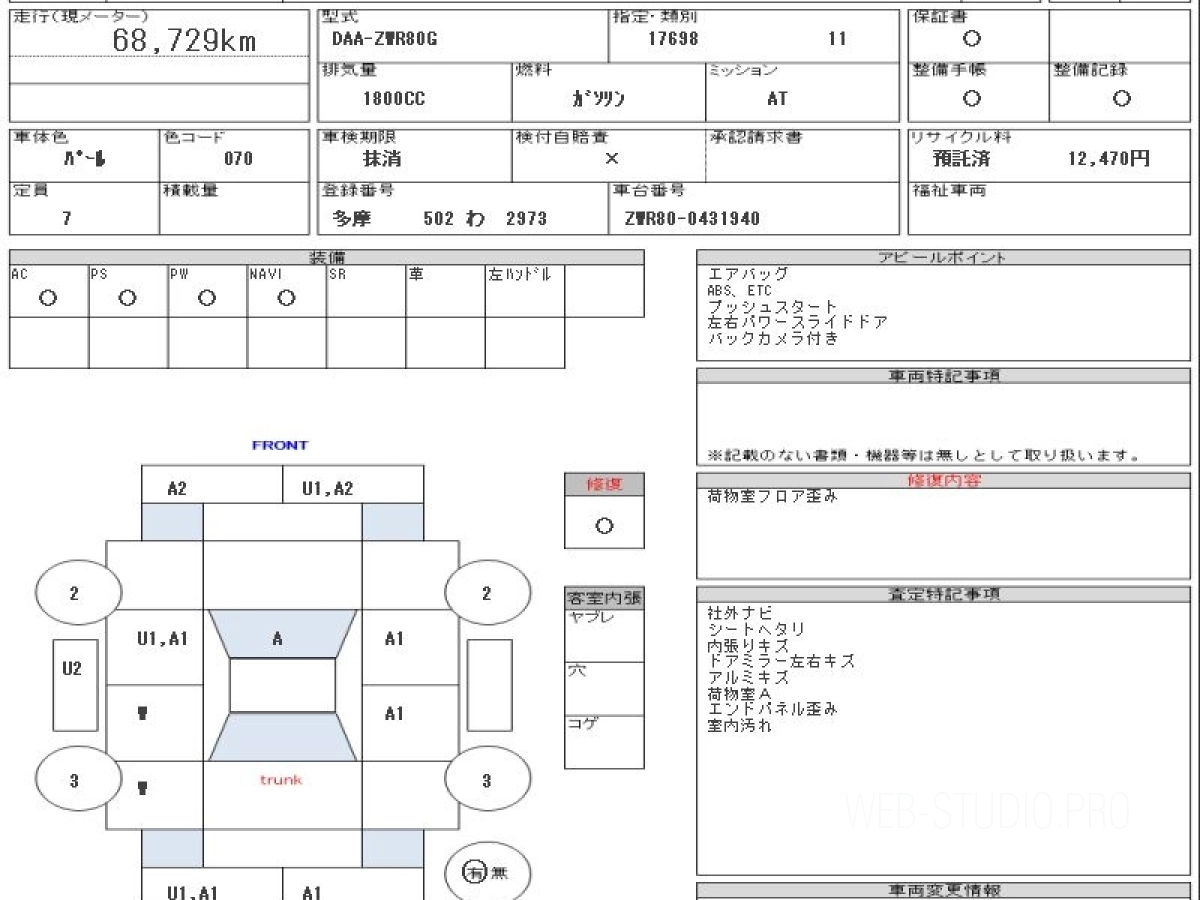Screen dimensions: 1200x900
Task: Select the model code DAA-ZWR80G
Action: pyautogui.click(x=385, y=39)
